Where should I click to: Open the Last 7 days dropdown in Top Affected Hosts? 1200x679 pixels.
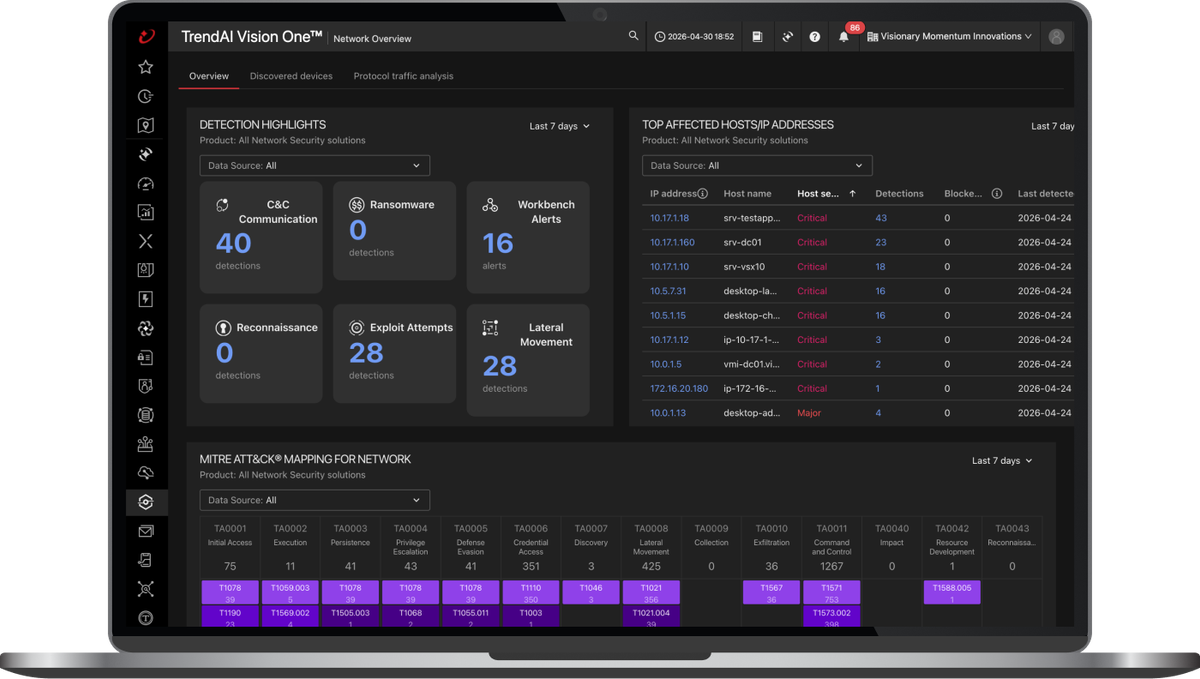click(x=1052, y=126)
